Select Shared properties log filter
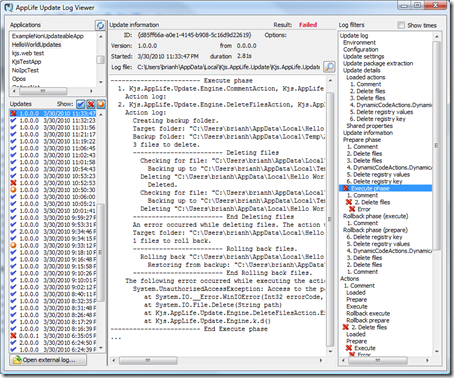 [x=369, y=126]
